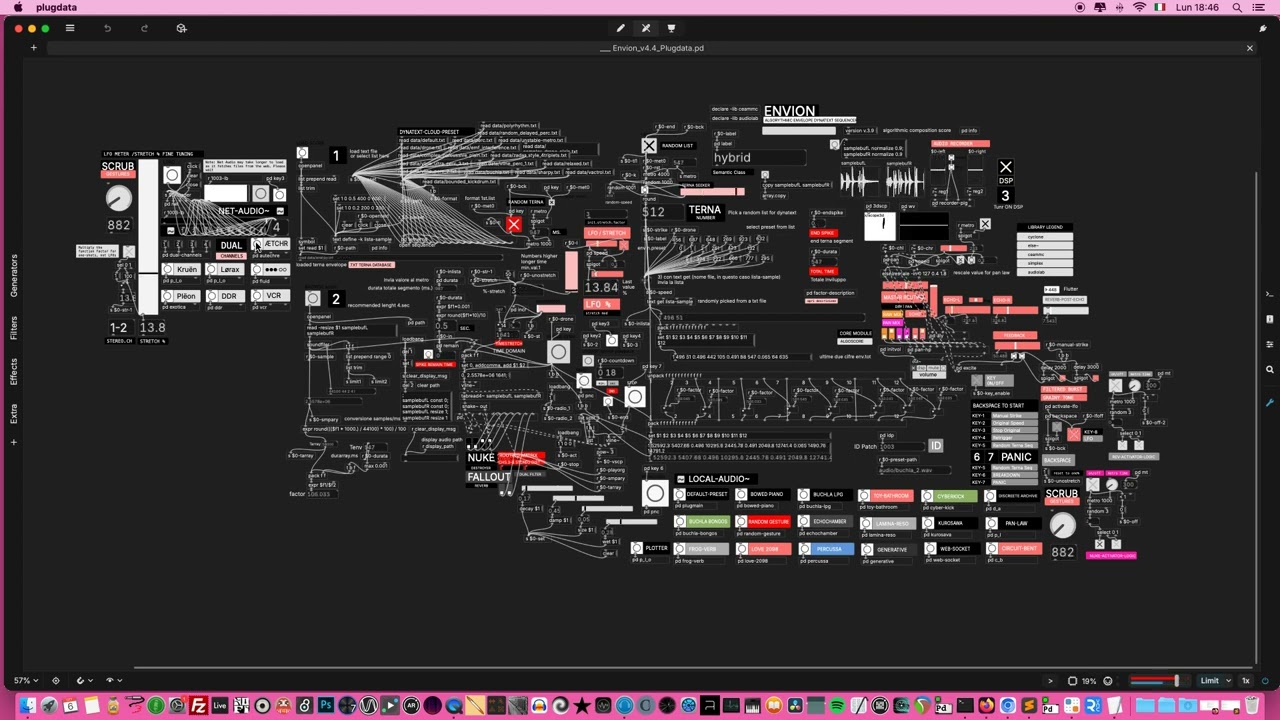The image size is (1280, 720).
Task: Click the center-view target icon in status bar
Action: coord(55,681)
